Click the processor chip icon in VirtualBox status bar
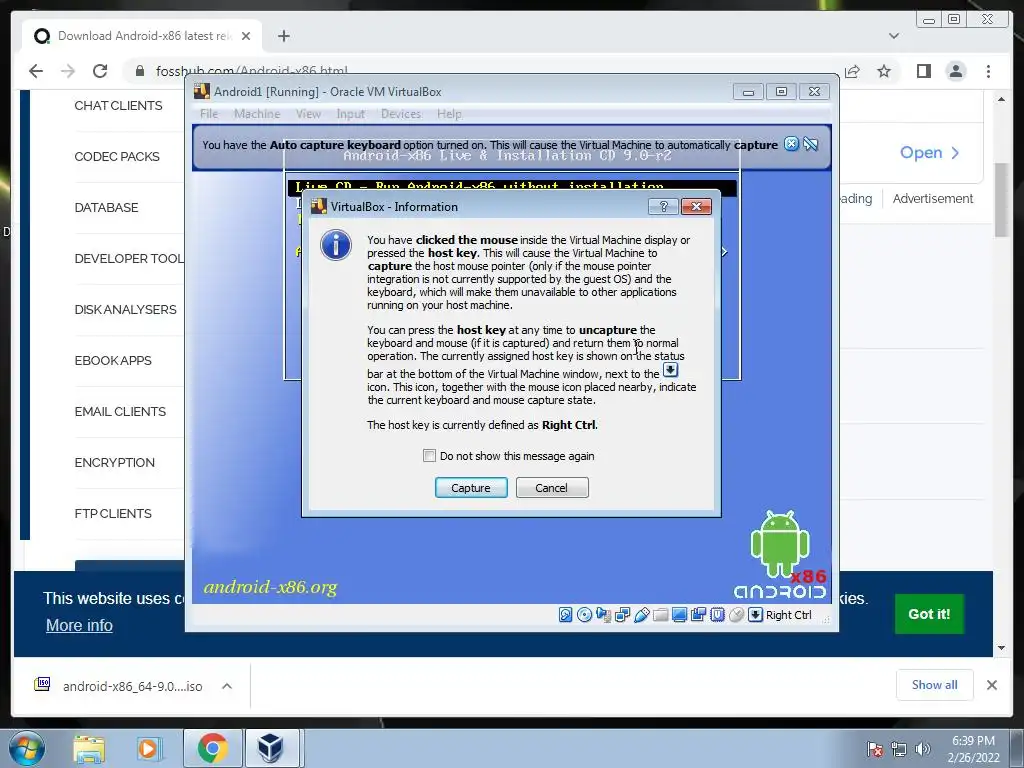Image resolution: width=1024 pixels, height=768 pixels. pyautogui.click(x=717, y=615)
